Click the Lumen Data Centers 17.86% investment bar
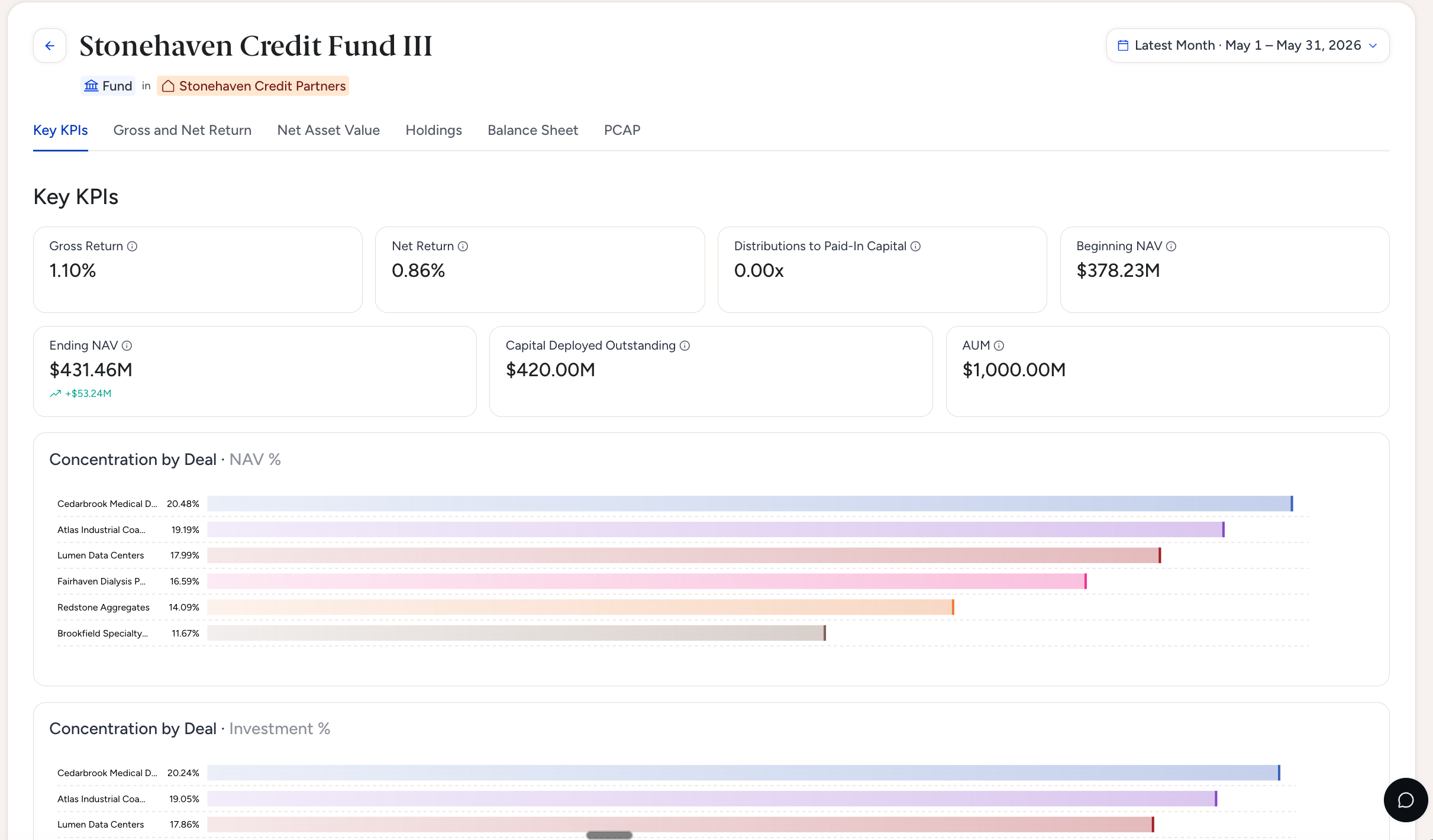 [x=680, y=824]
